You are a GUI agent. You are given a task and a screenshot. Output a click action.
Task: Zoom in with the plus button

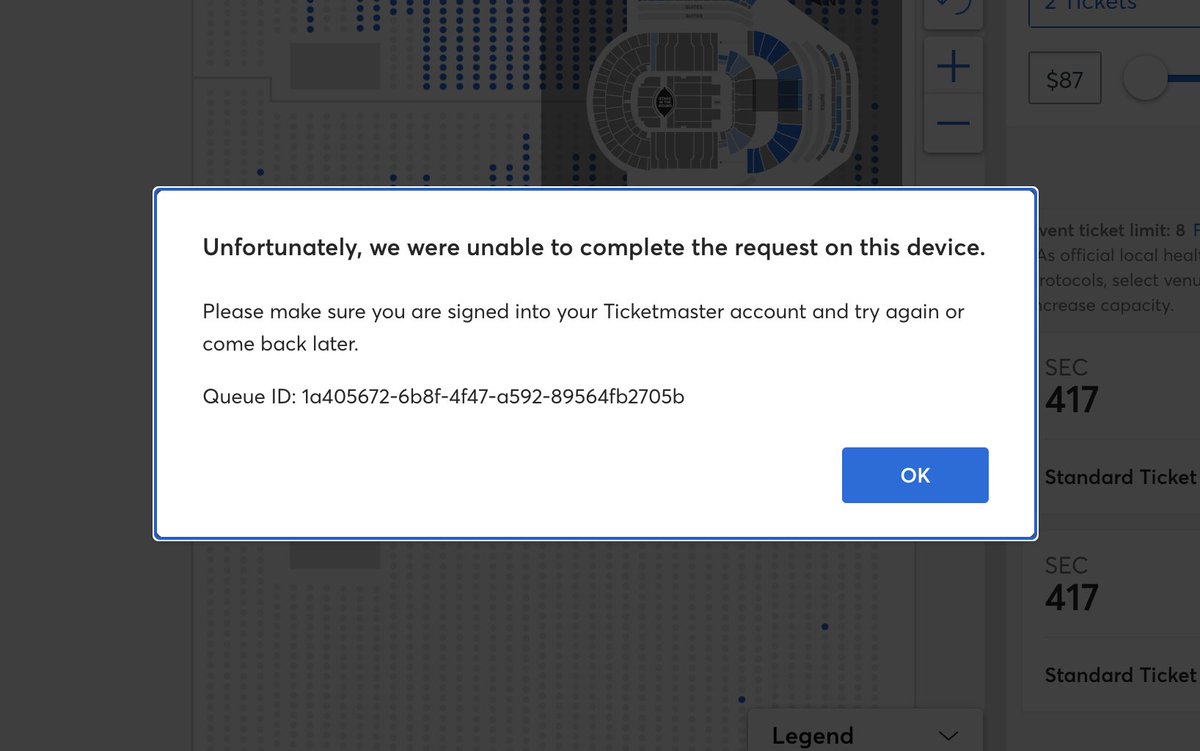tap(953, 68)
